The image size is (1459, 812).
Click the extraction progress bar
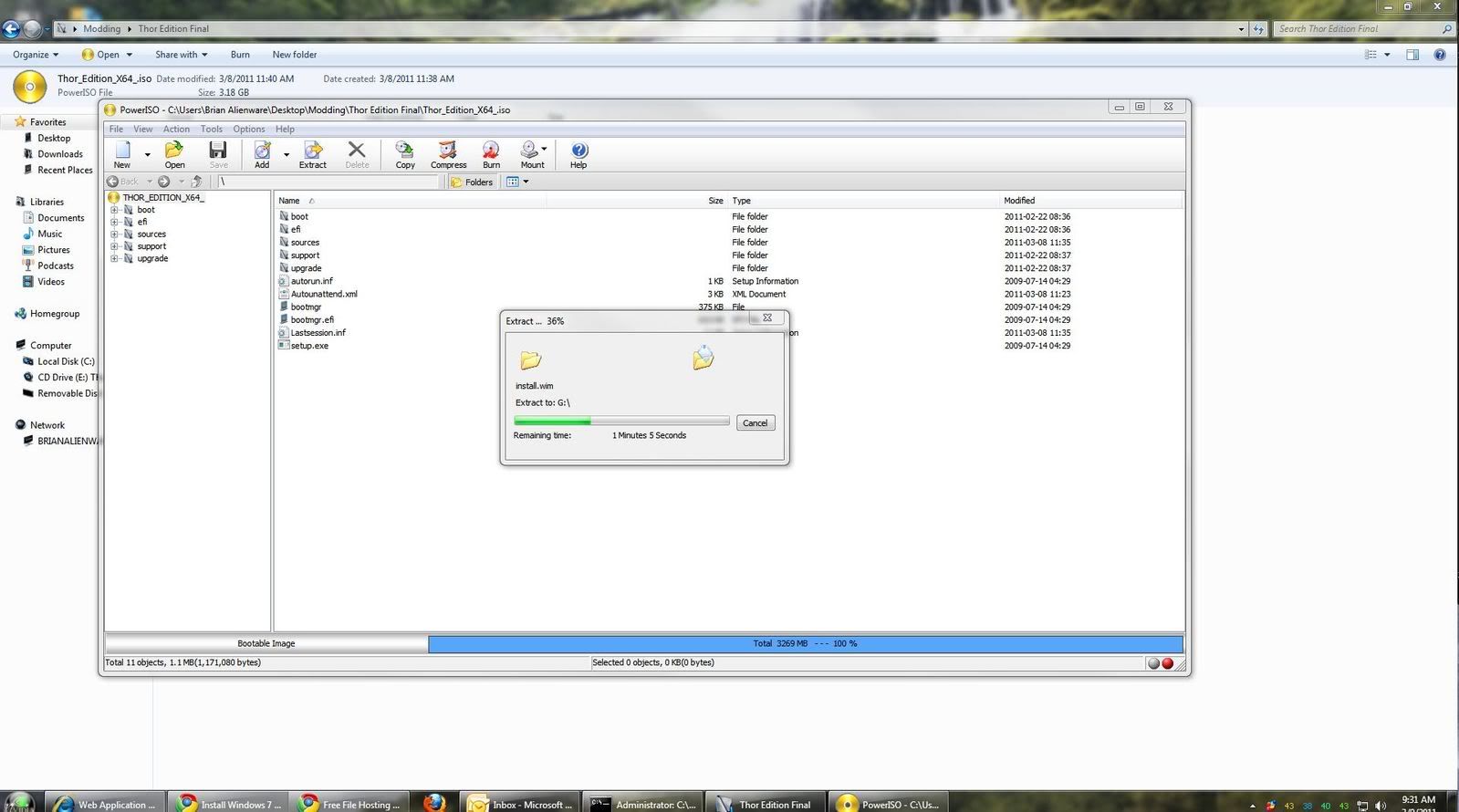(621, 422)
